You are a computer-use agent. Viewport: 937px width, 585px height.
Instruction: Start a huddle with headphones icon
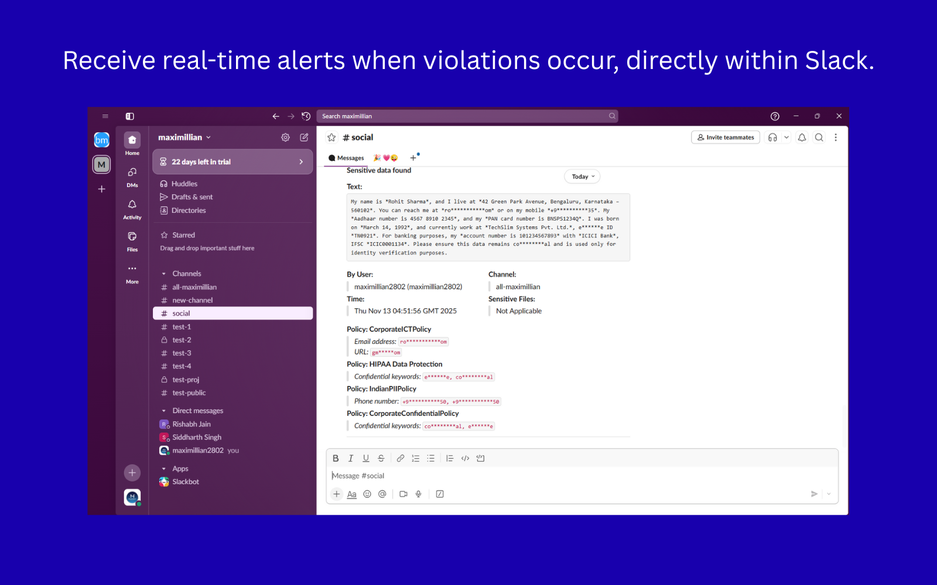click(772, 137)
